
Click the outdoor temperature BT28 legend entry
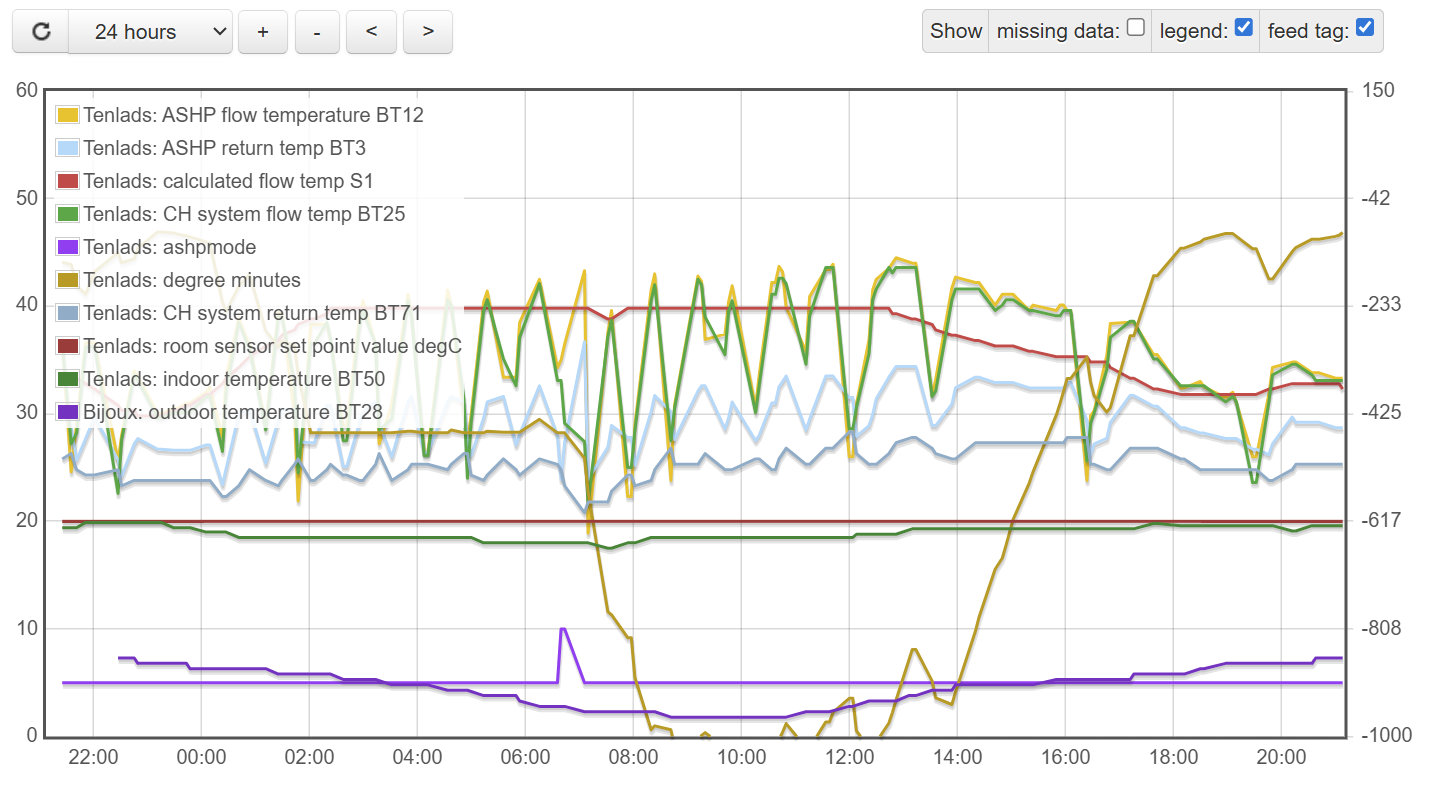point(232,412)
